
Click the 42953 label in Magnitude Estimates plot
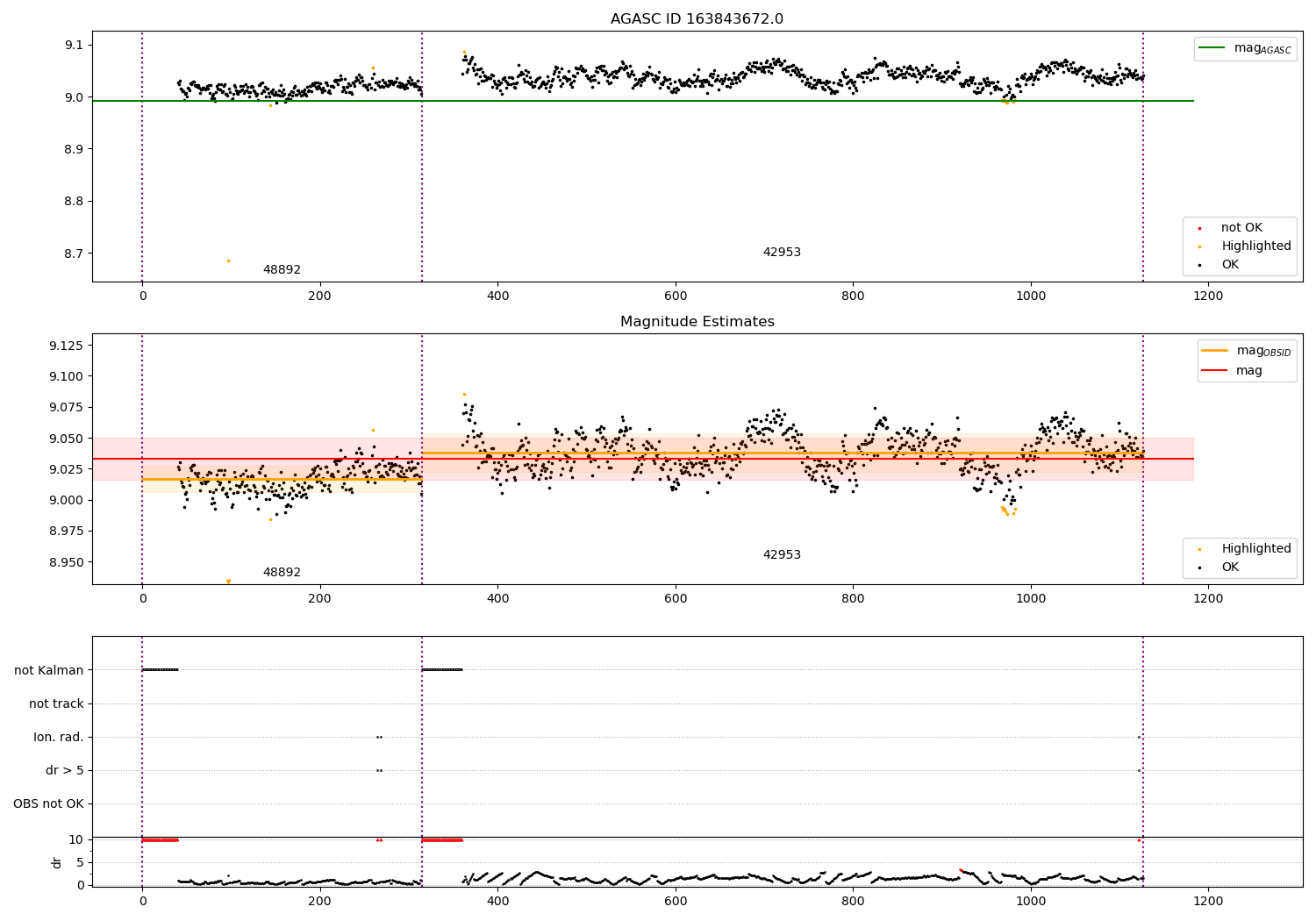(x=782, y=555)
